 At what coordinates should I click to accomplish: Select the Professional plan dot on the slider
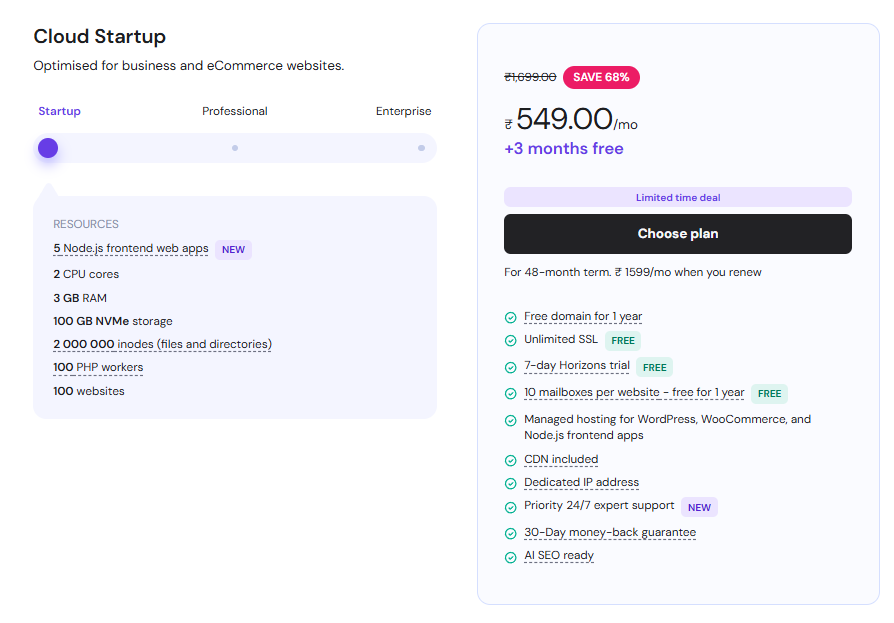[235, 147]
